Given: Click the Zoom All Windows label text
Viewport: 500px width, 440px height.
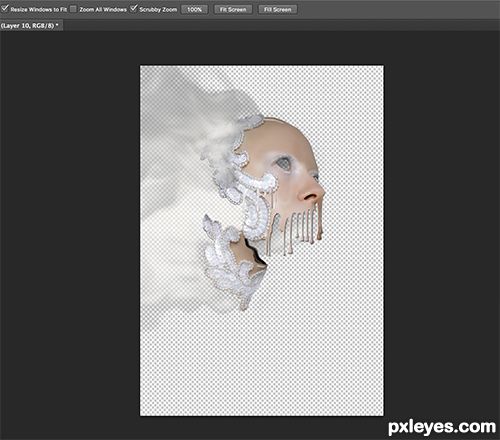Looking at the screenshot, I should (103, 10).
